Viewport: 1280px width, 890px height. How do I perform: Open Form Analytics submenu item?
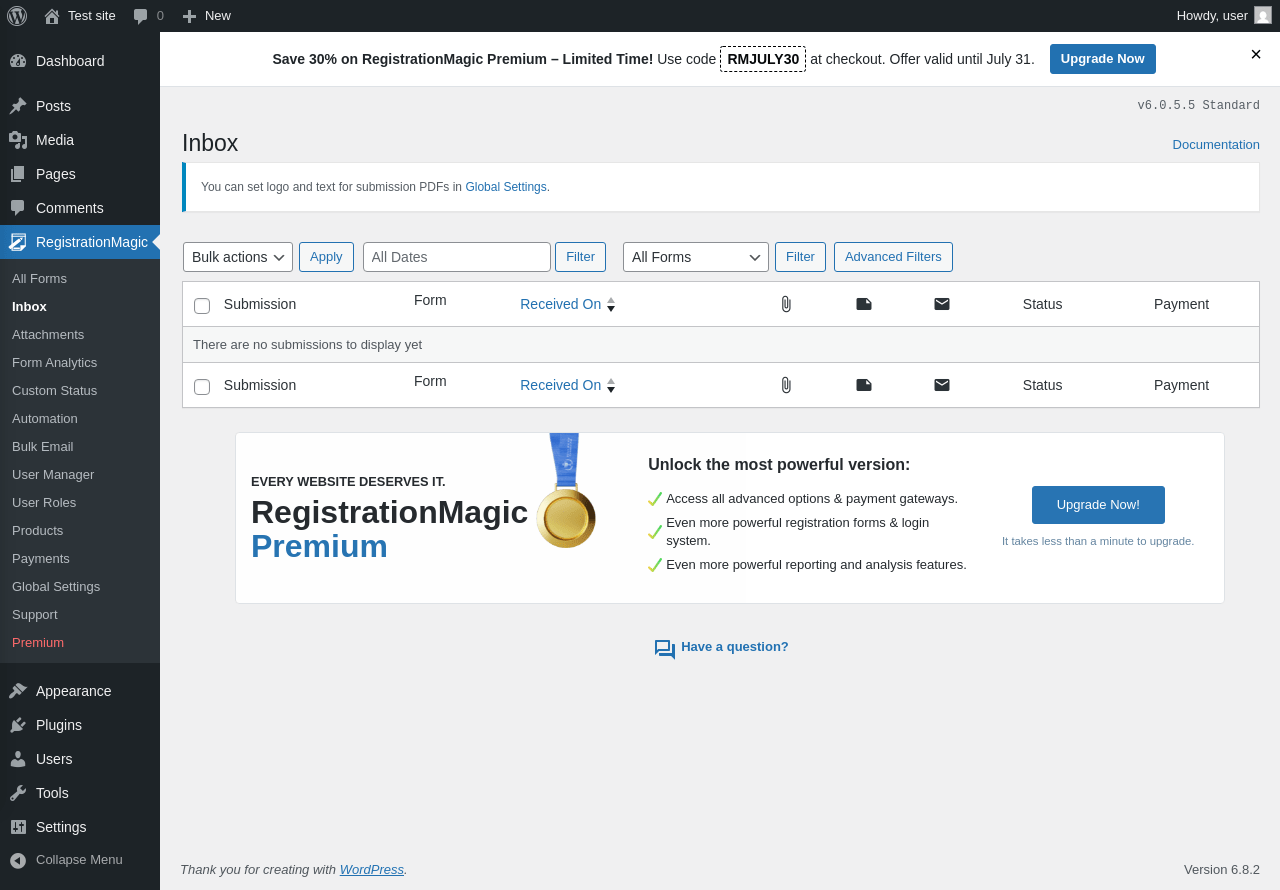click(x=54, y=362)
